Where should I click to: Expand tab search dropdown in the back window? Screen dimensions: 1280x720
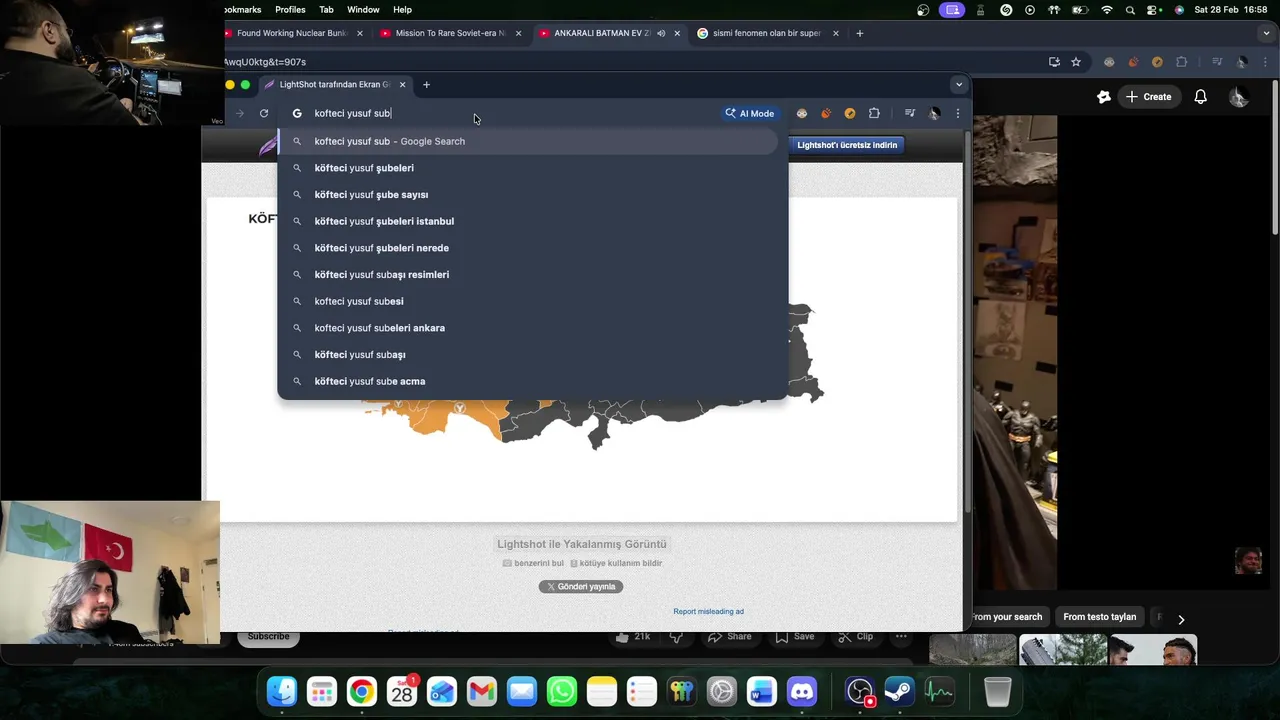pyautogui.click(x=1267, y=33)
